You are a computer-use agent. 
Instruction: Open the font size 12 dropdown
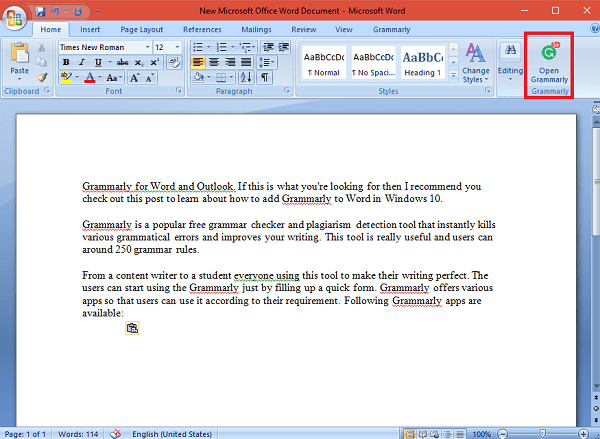coord(177,47)
